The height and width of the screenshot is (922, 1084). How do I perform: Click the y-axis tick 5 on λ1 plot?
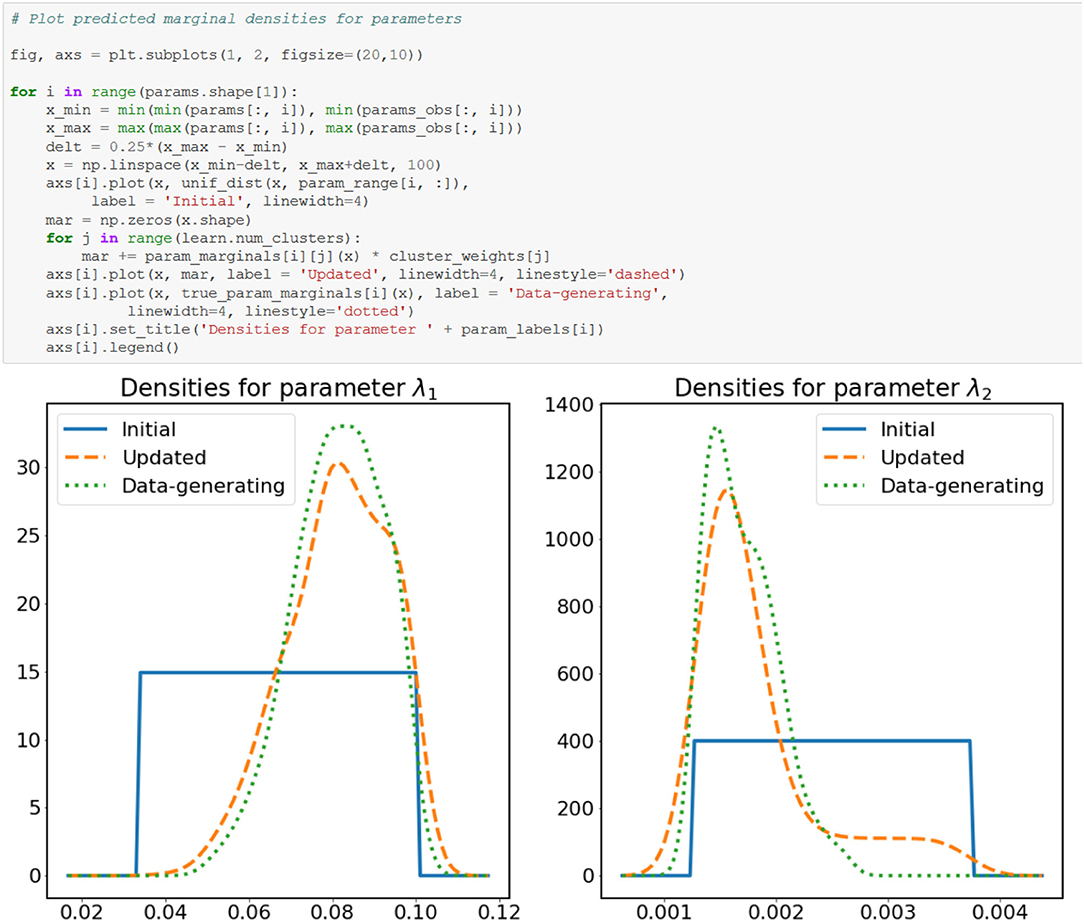coord(35,808)
